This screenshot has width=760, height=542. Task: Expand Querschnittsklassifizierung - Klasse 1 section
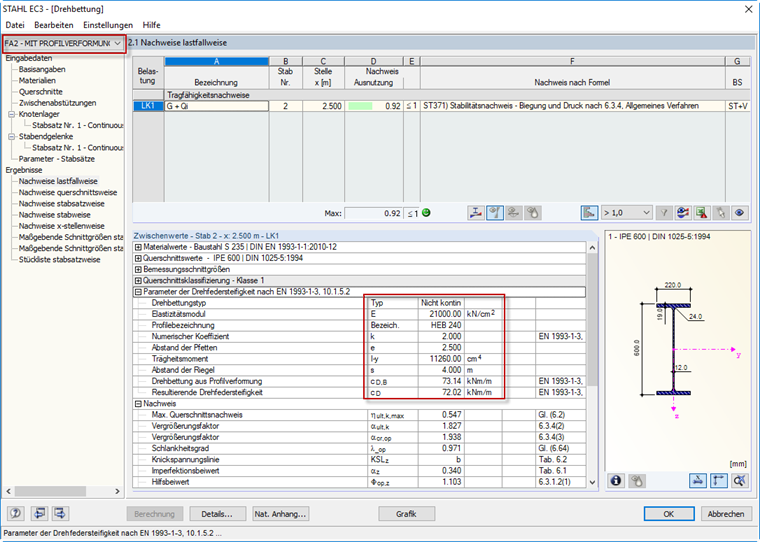[x=138, y=281]
